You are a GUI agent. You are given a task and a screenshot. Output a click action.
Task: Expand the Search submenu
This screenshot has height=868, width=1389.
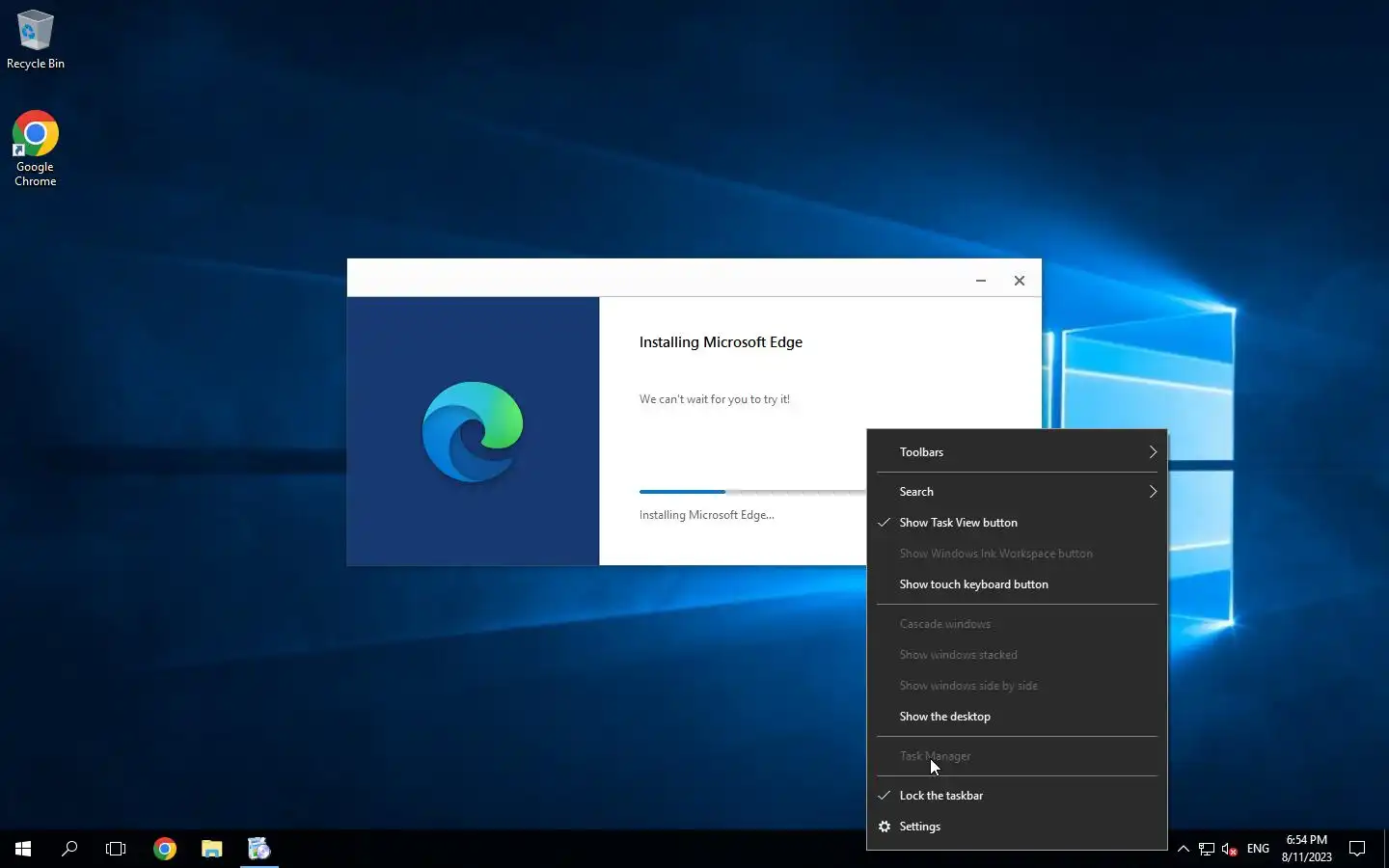(x=1017, y=492)
